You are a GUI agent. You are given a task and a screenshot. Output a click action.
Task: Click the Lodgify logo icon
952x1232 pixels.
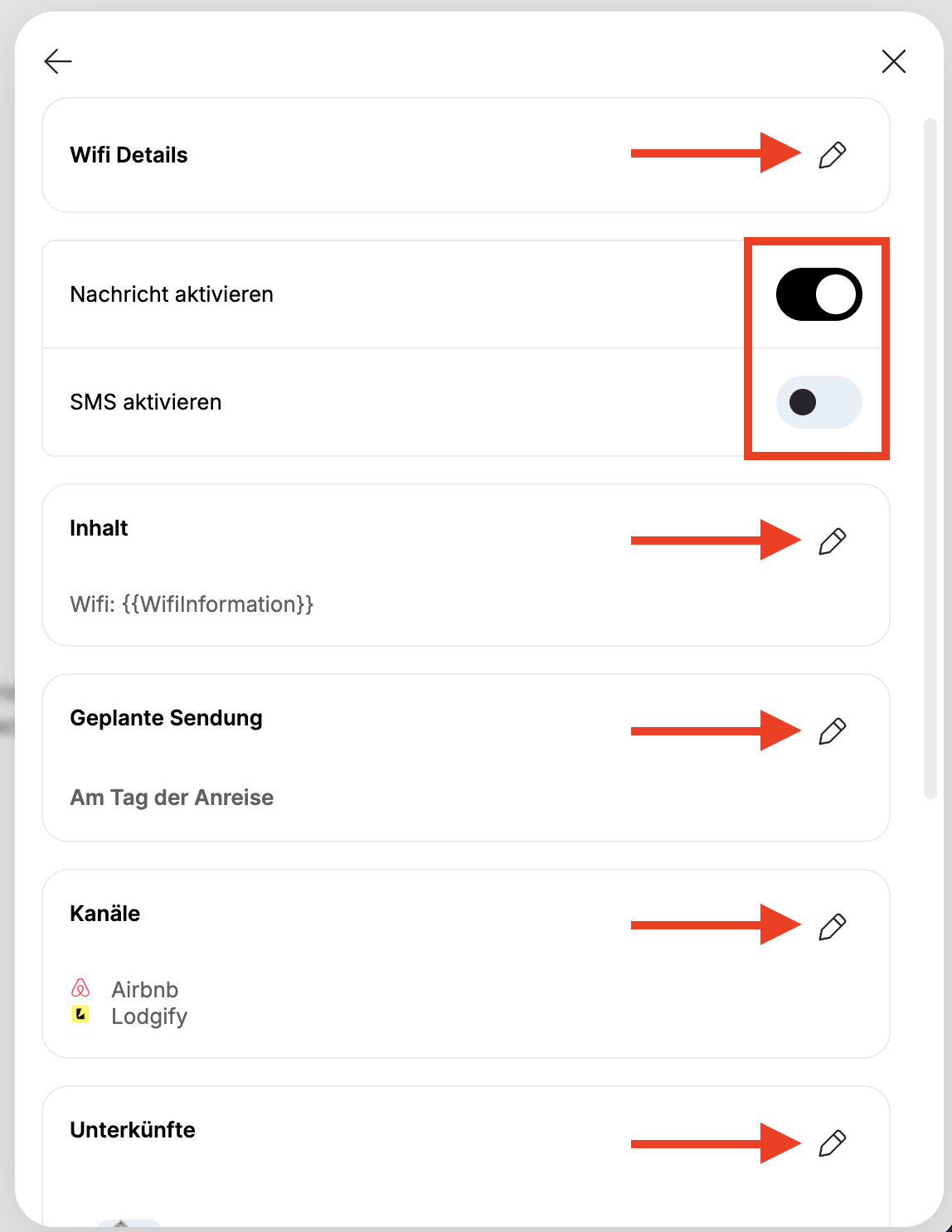click(80, 1014)
